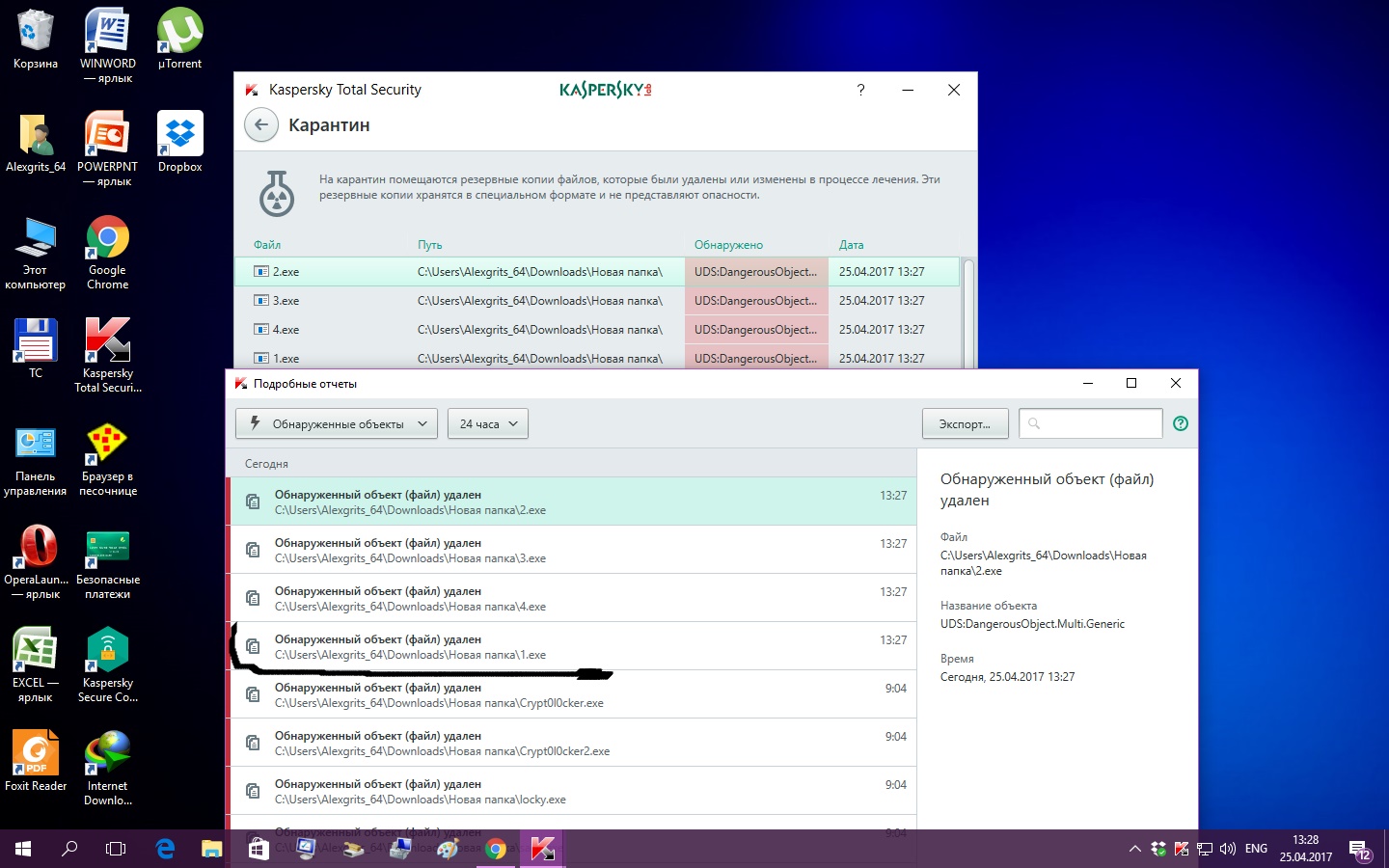Select the EXCEL shortcut desktop icon
1389x868 pixels.
click(x=36, y=665)
